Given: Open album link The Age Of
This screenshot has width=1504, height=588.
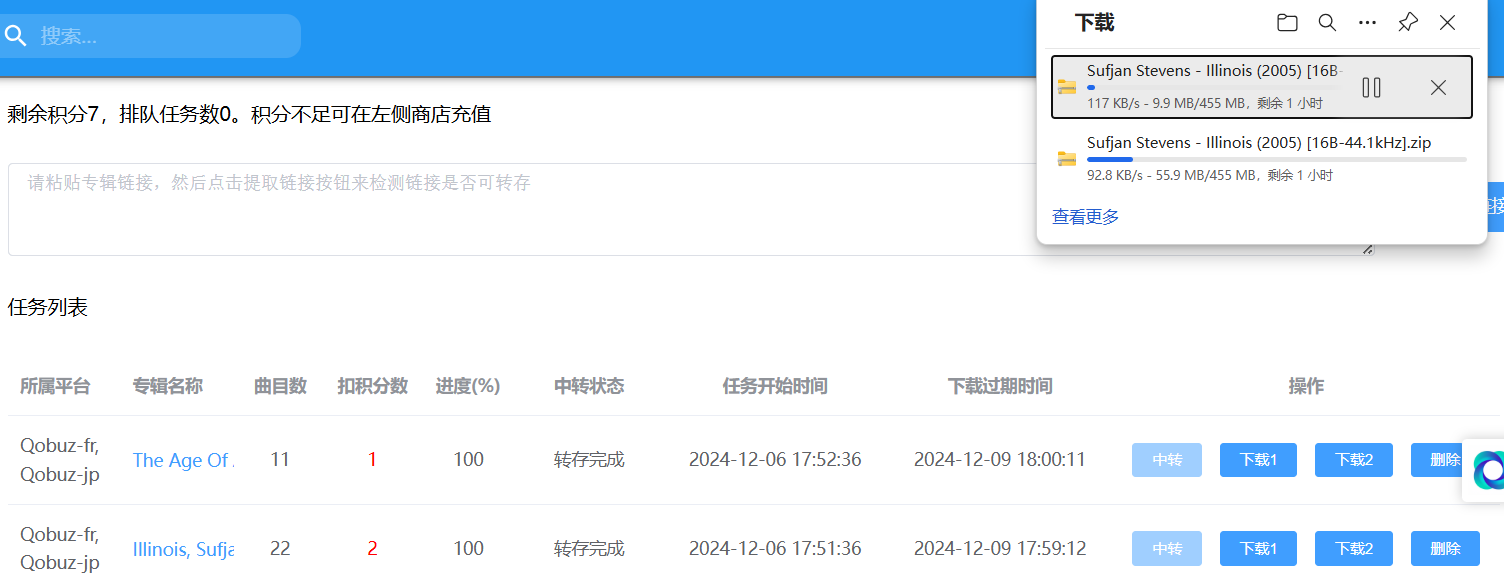Looking at the screenshot, I should (x=183, y=460).
